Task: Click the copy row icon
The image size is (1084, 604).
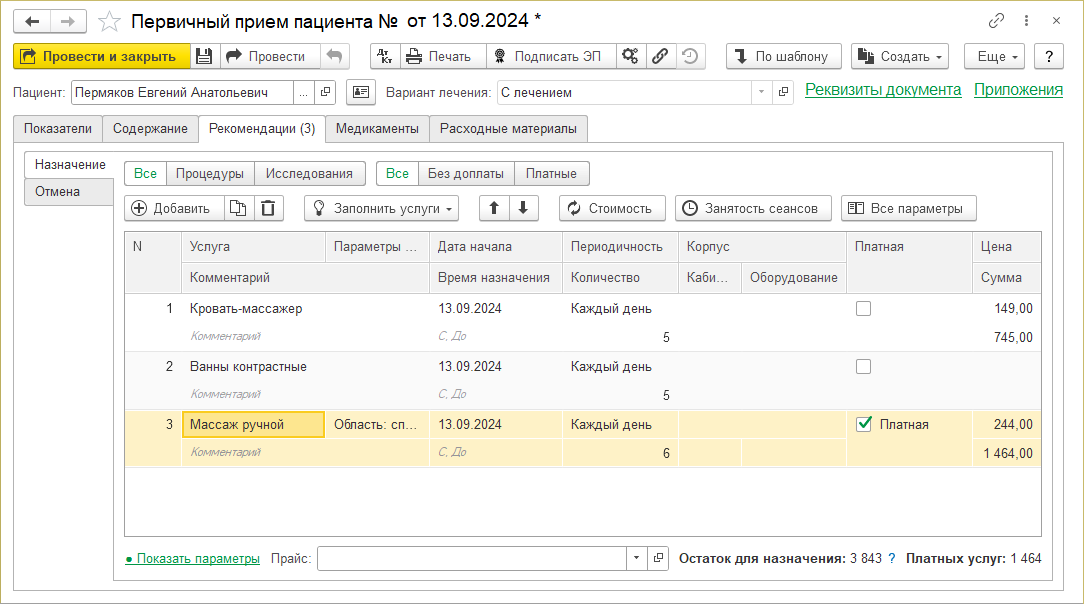Action: [237, 208]
